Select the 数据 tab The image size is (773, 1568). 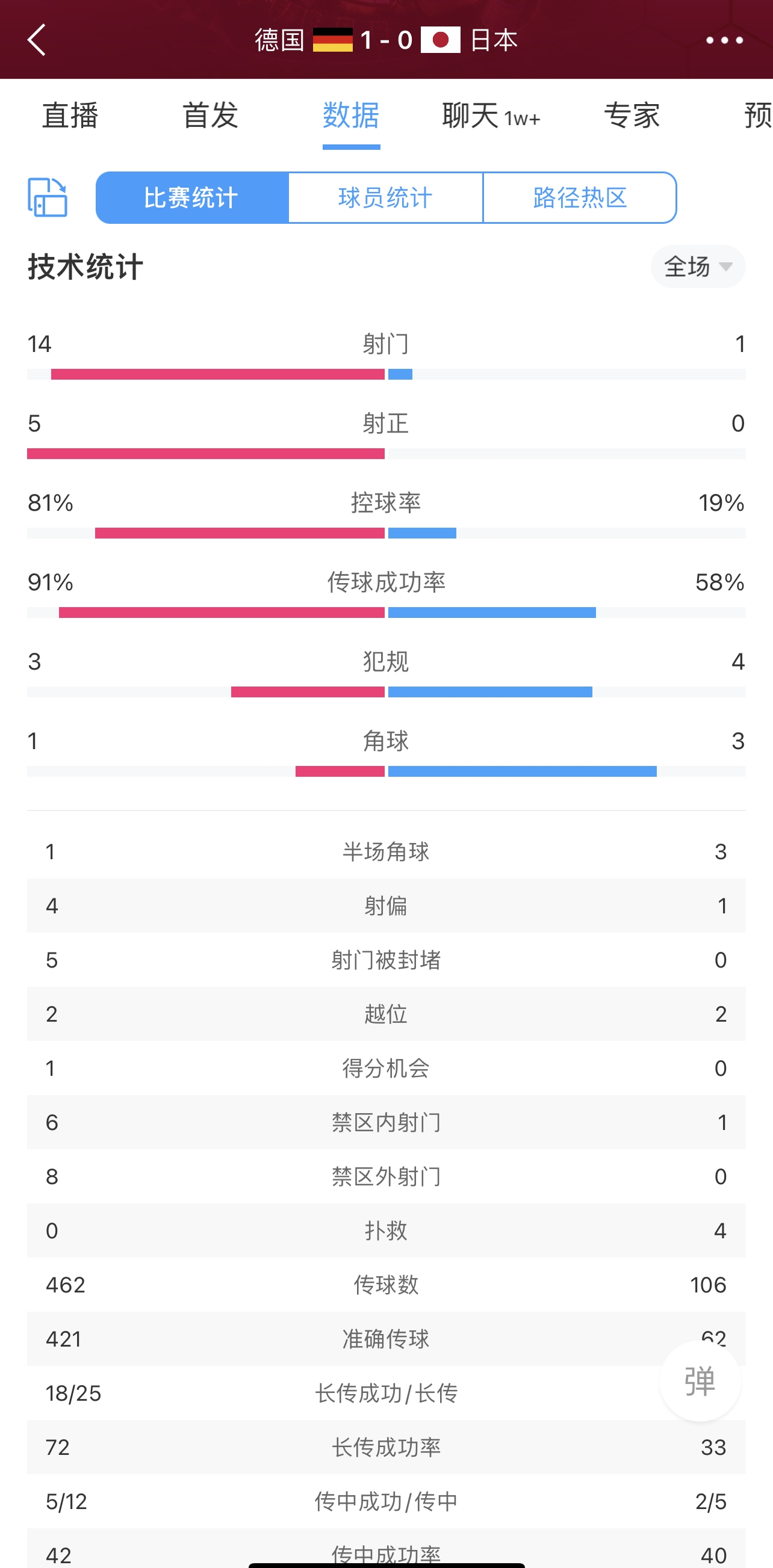click(x=352, y=116)
